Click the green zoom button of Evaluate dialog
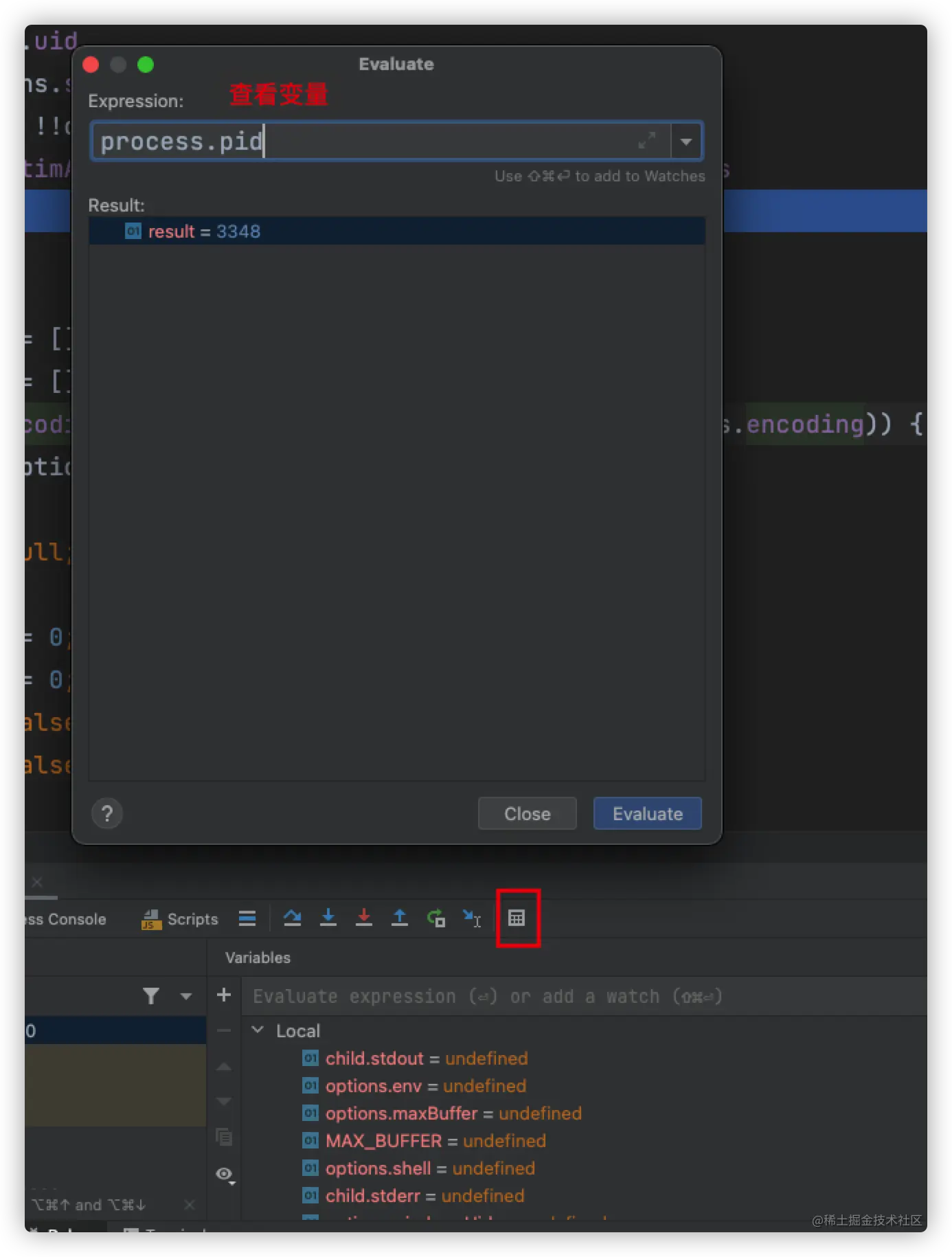The width and height of the screenshot is (952, 1257). pyautogui.click(x=146, y=65)
